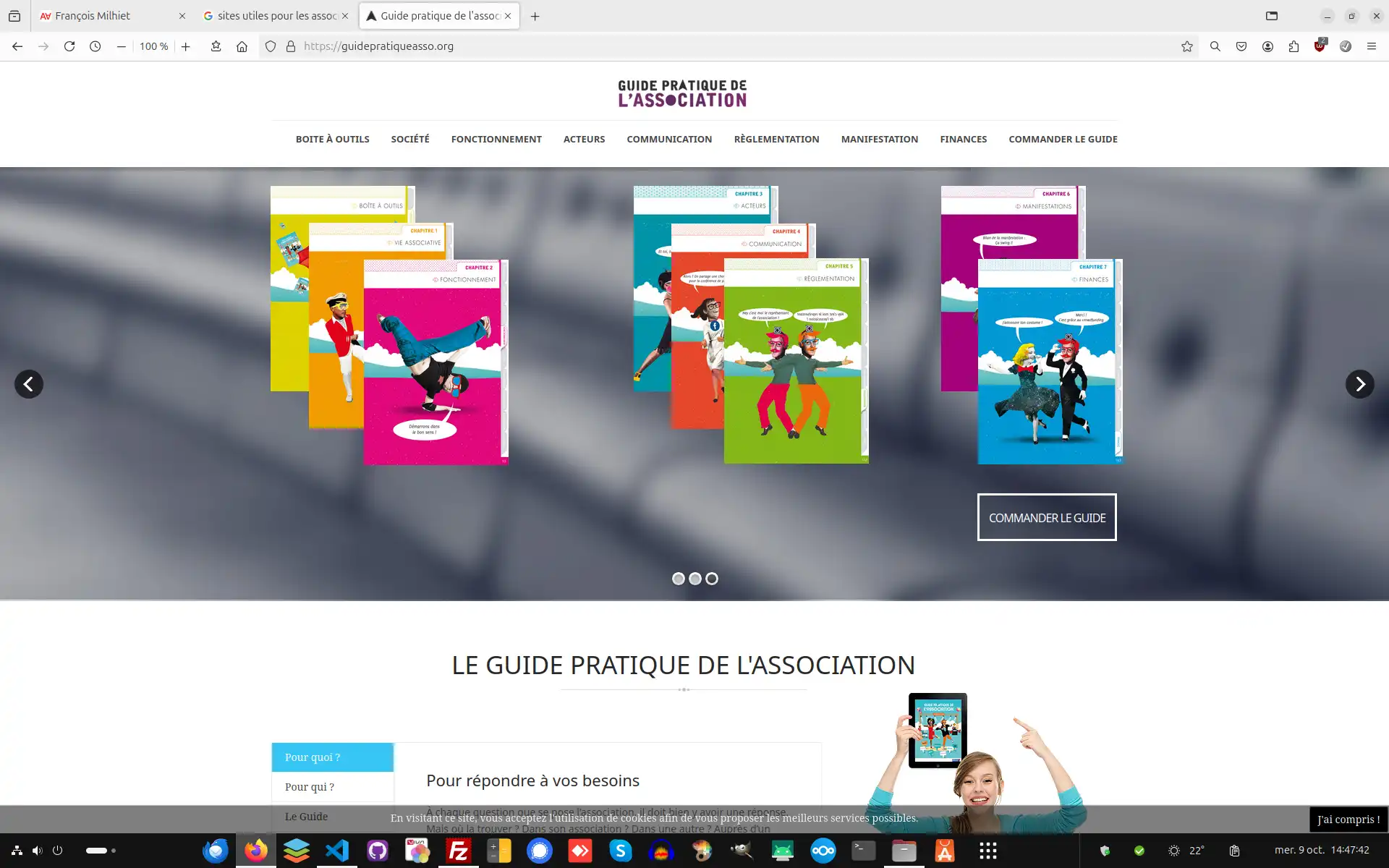Open the COMMUNICATION menu
Image resolution: width=1389 pixels, height=868 pixels.
[669, 139]
